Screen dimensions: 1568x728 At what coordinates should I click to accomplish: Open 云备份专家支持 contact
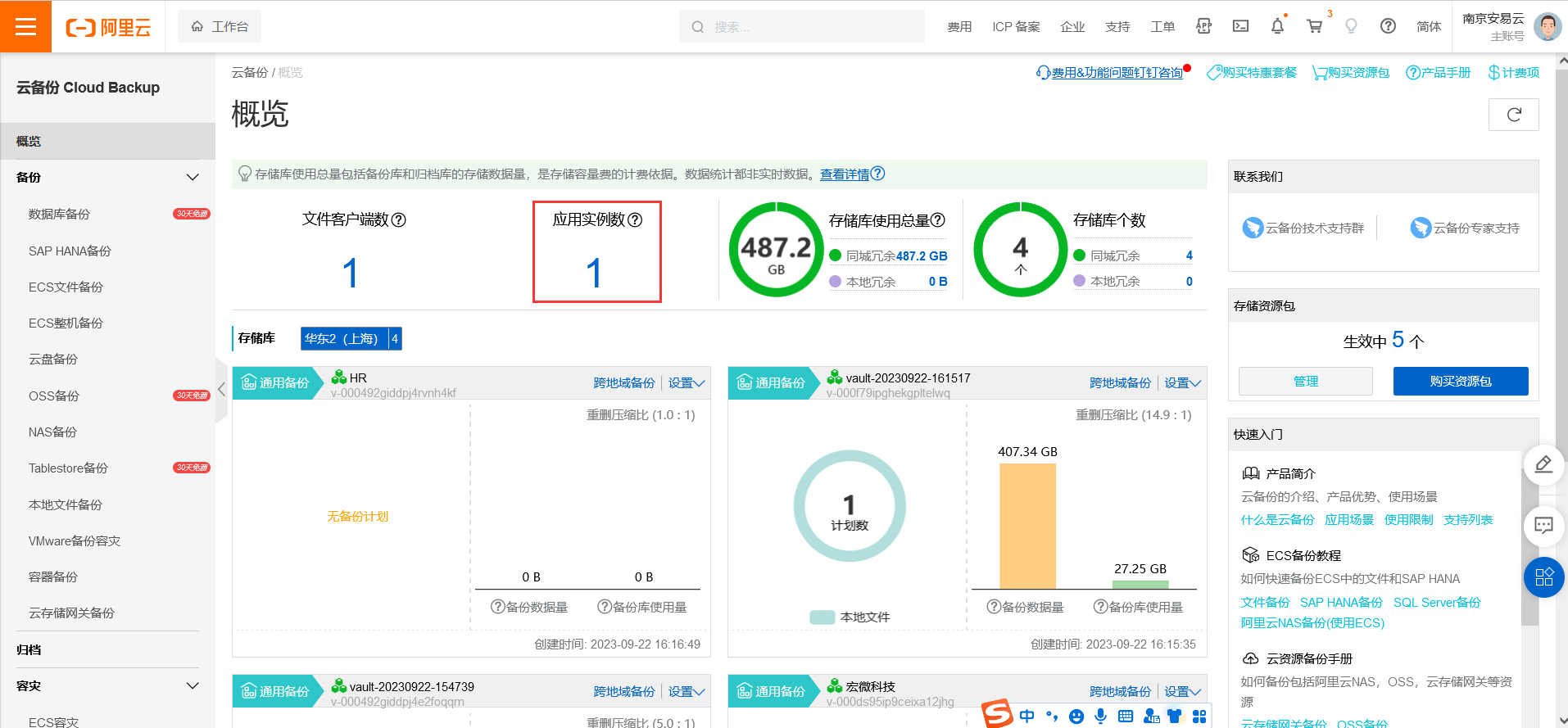pos(1465,228)
